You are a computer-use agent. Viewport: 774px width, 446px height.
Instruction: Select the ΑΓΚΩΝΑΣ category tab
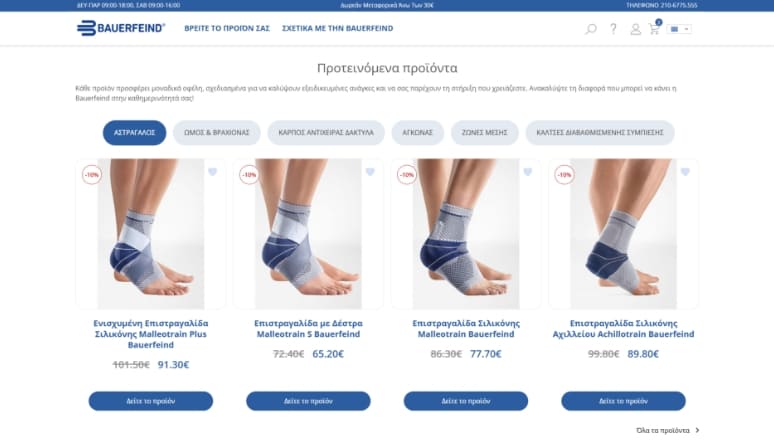pyautogui.click(x=418, y=133)
